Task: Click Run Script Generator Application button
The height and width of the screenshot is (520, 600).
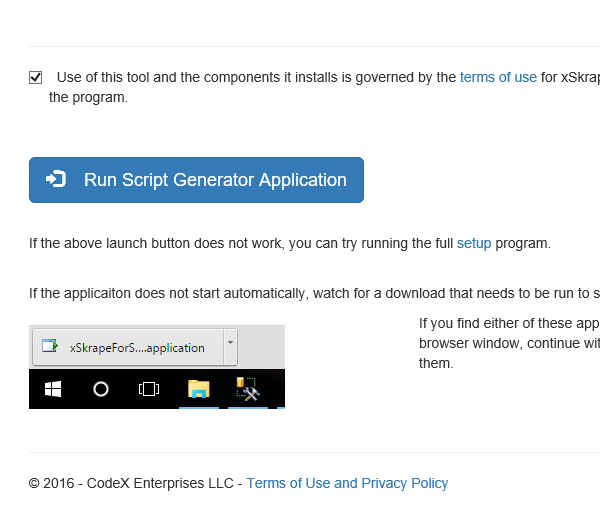Action: click(196, 180)
